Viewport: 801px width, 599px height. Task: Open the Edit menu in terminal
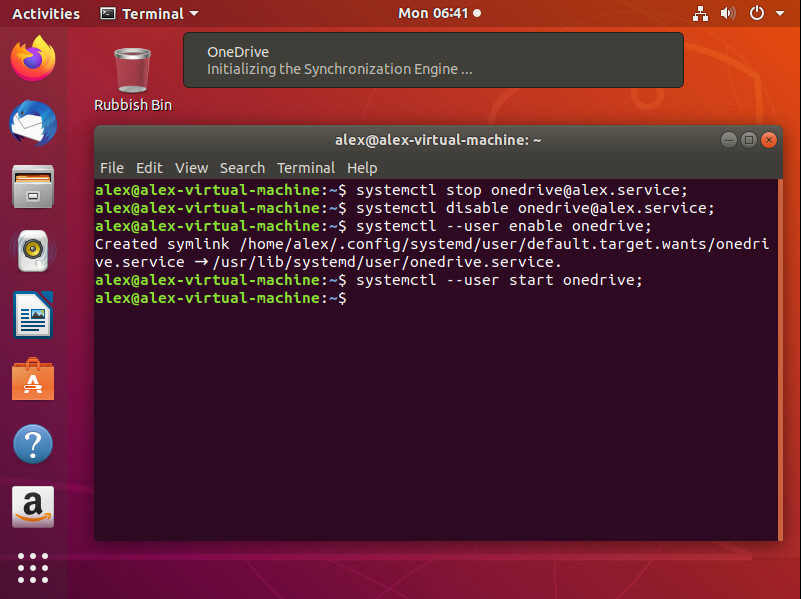click(x=149, y=168)
